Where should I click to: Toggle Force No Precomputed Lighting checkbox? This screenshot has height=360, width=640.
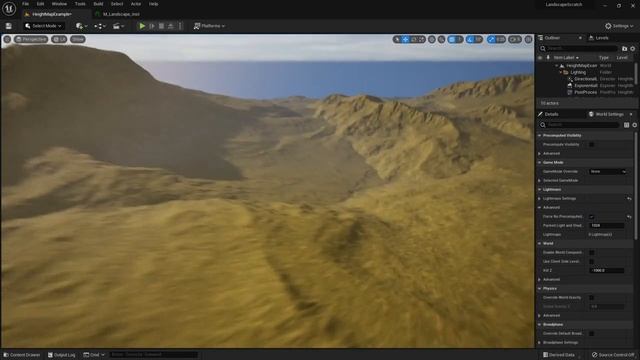591,216
